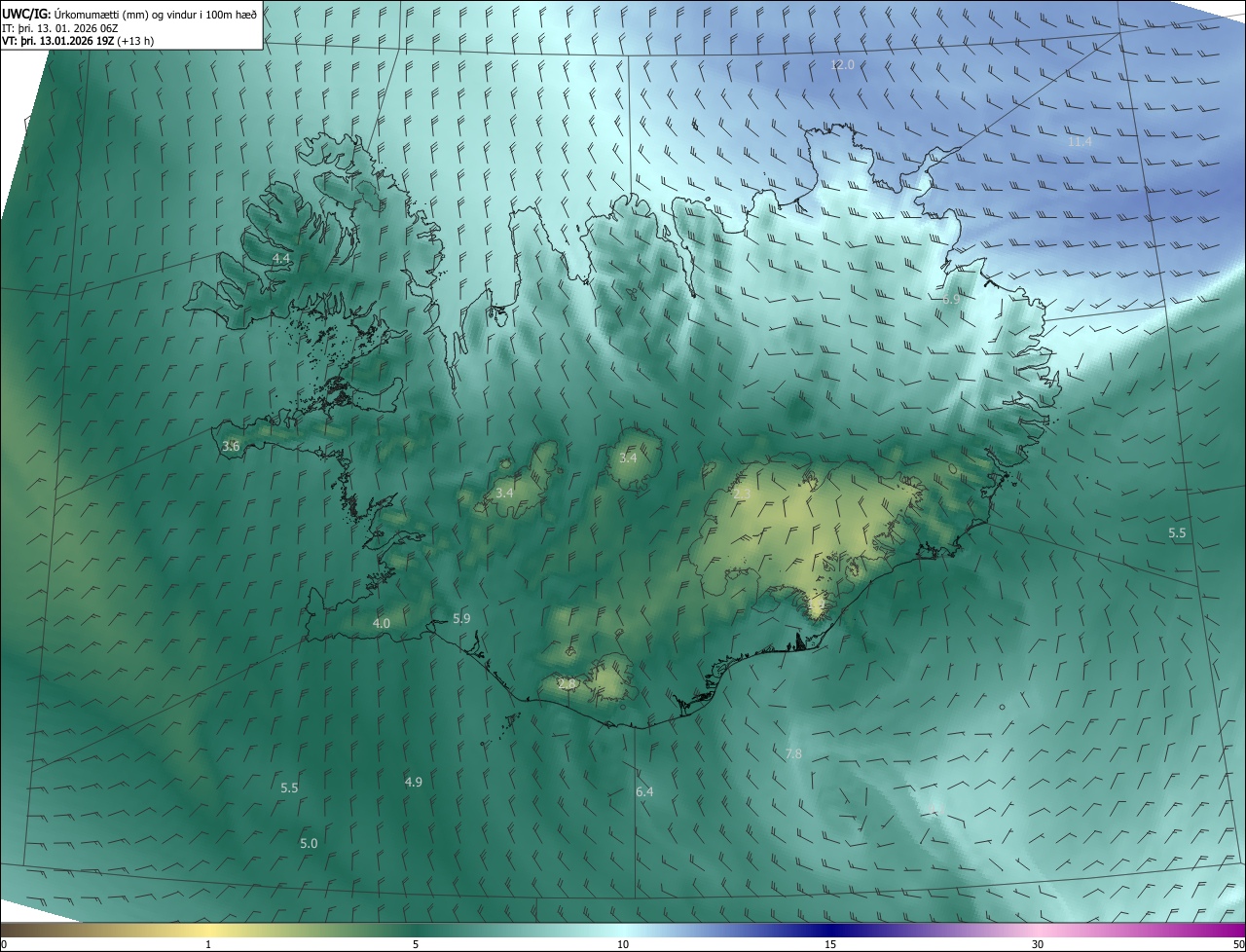Click the 3.6 value label

click(x=231, y=446)
